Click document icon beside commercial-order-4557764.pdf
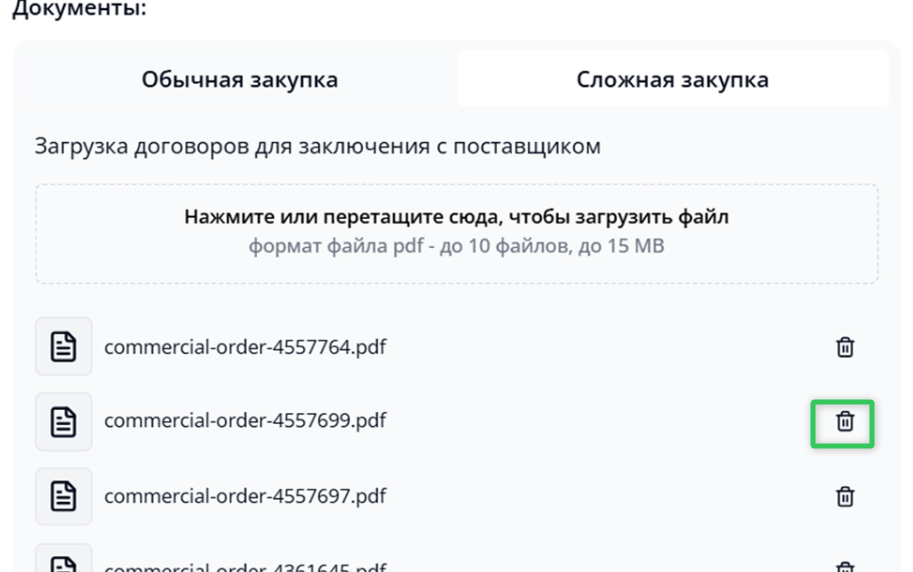This screenshot has width=913, height=572. pos(64,347)
